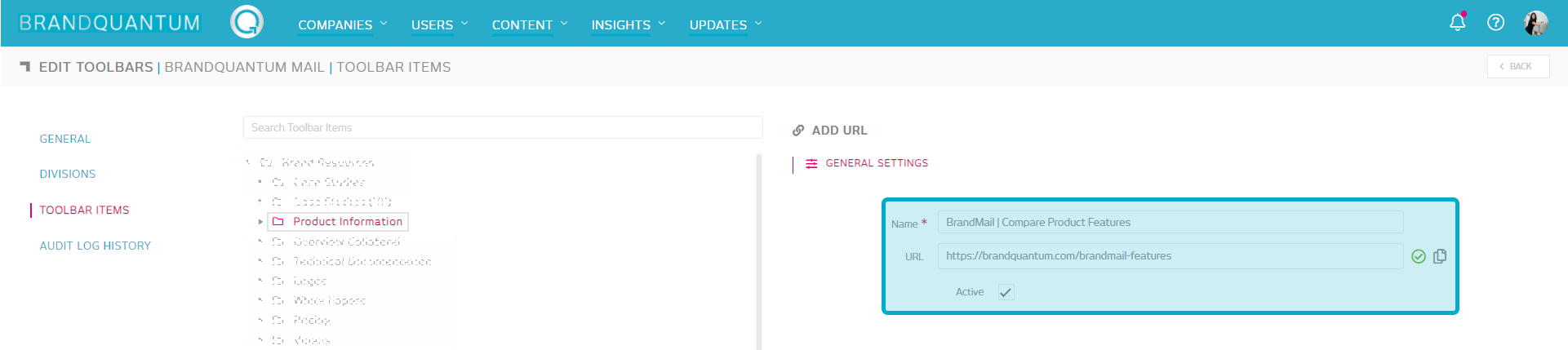Screen dimensions: 1568x350
Task: Select Toolbar Items in the sidebar
Action: tap(84, 210)
